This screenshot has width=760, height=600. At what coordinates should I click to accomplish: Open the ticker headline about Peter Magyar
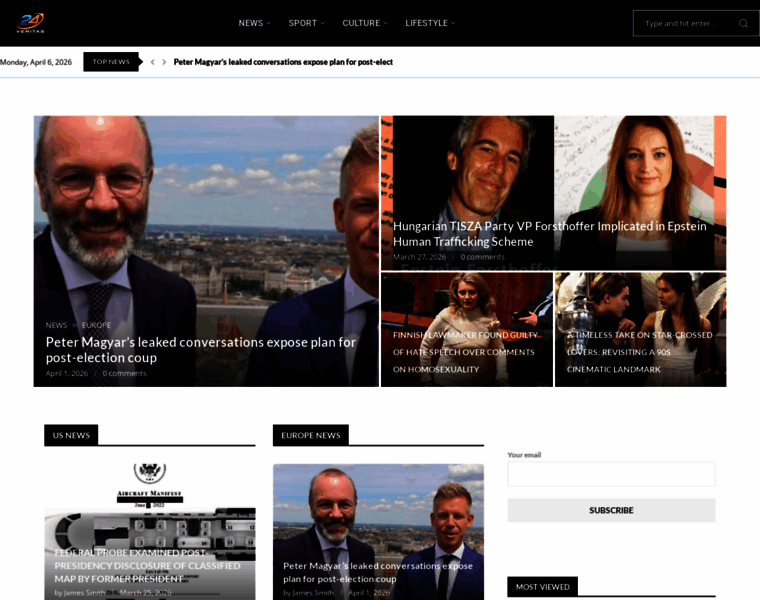coord(283,62)
